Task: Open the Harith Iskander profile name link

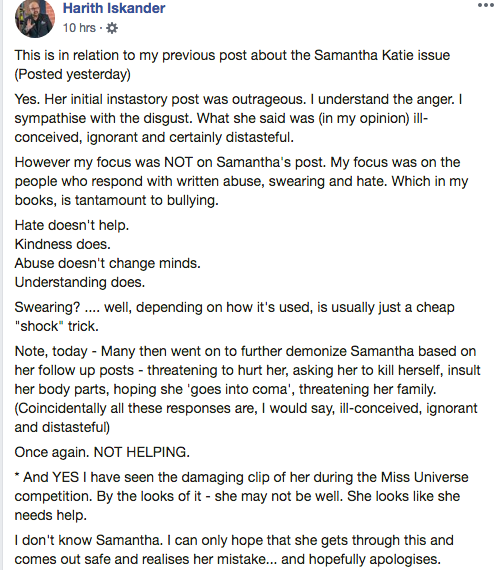Action: coord(114,8)
